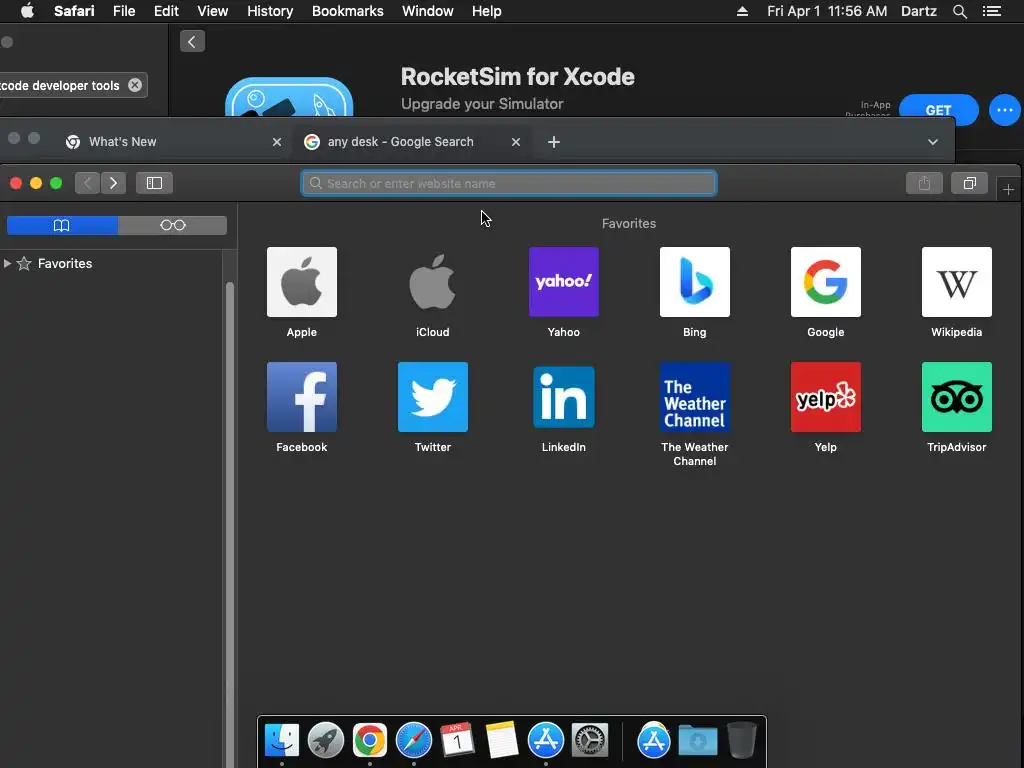Open the Trash in the Dock
The image size is (1024, 768).
tap(742, 740)
